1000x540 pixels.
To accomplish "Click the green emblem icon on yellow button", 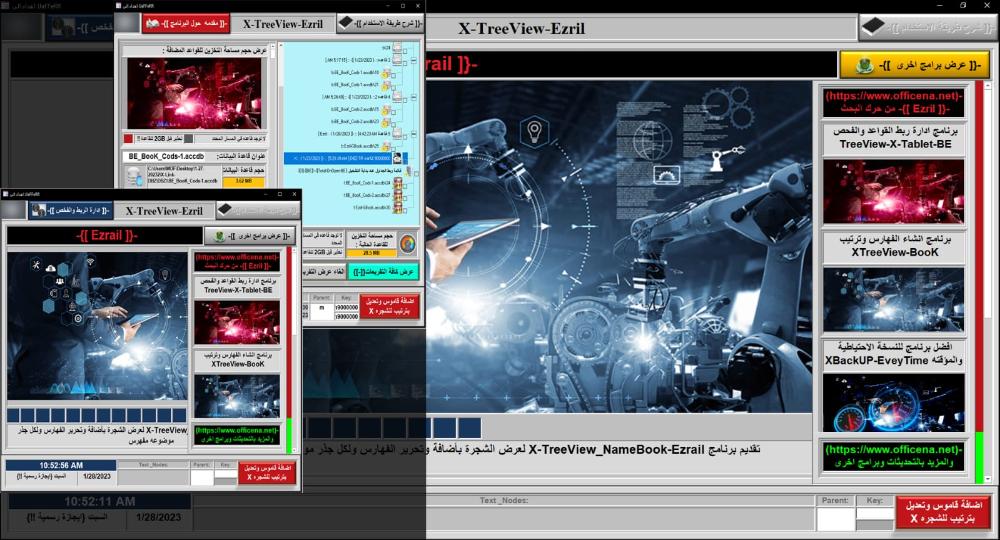I will click(x=864, y=66).
